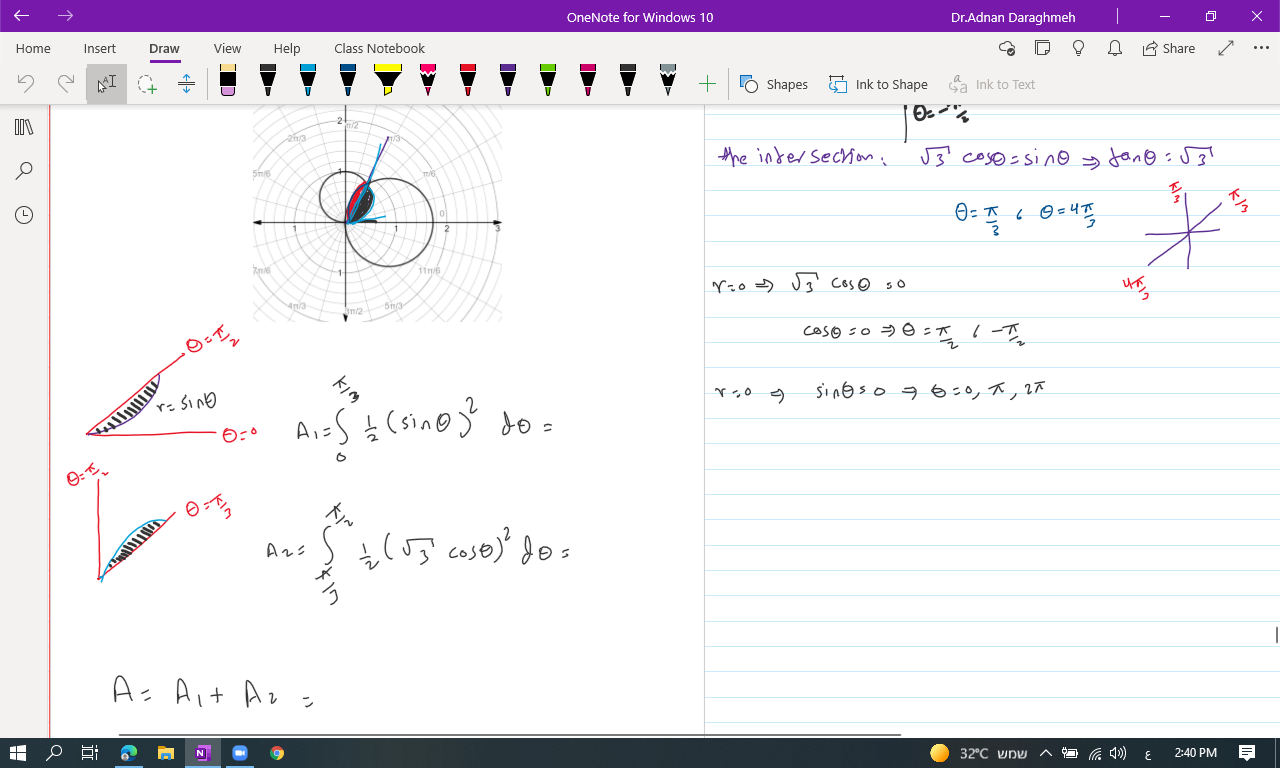
Task: Open the Zoom app in taskbar
Action: 240,753
